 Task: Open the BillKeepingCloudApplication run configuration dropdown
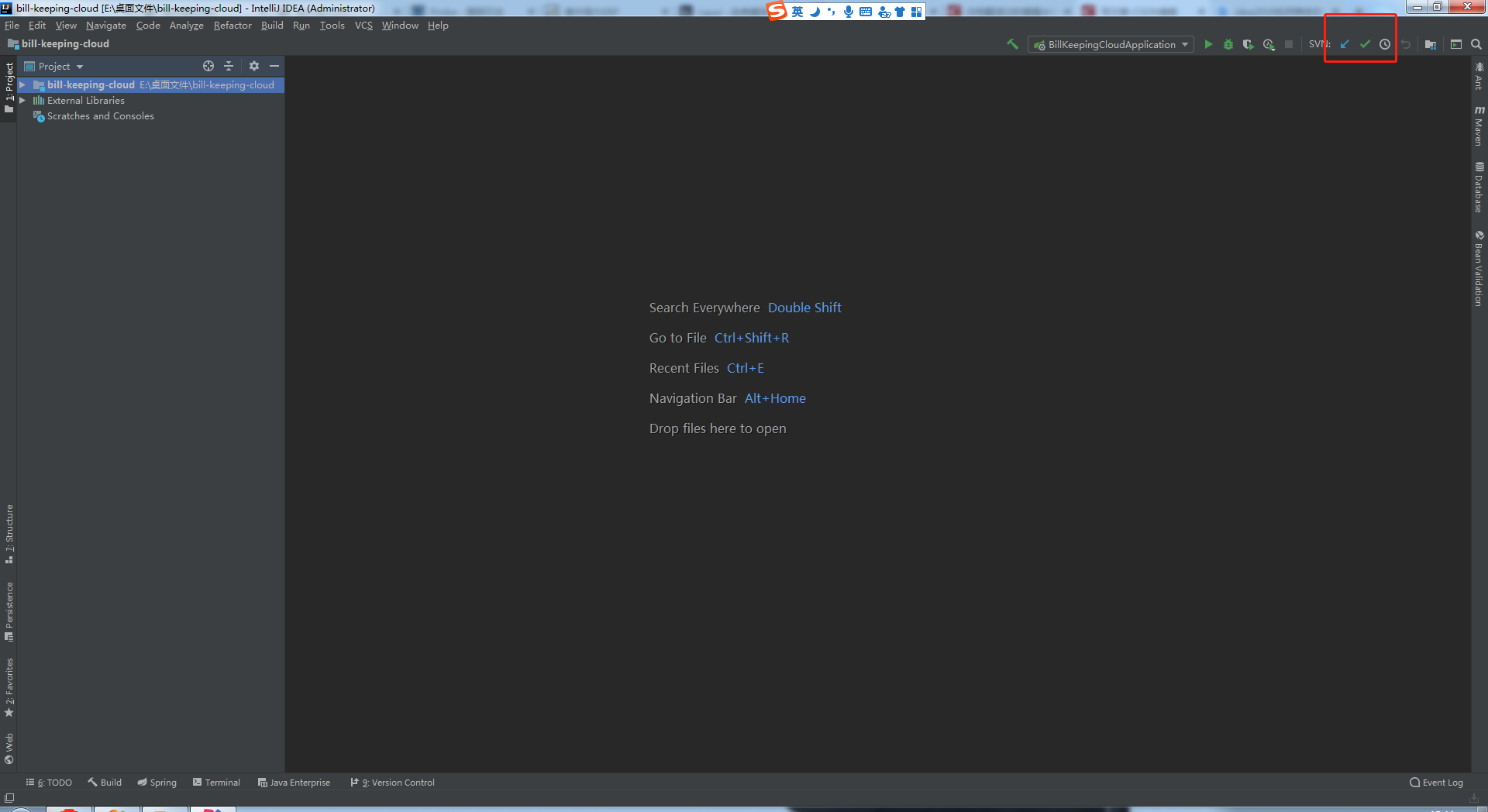1111,44
